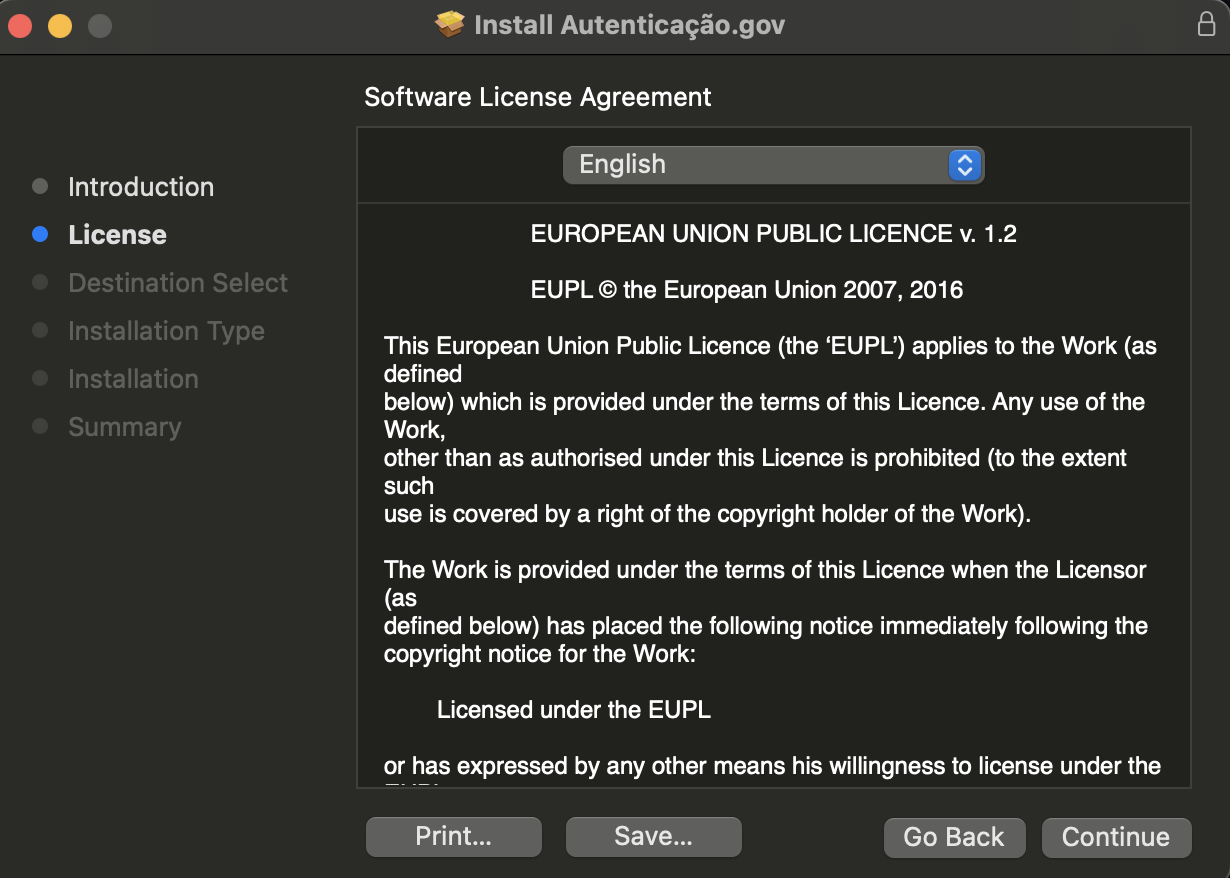Continue to the next installer step

(x=1116, y=837)
